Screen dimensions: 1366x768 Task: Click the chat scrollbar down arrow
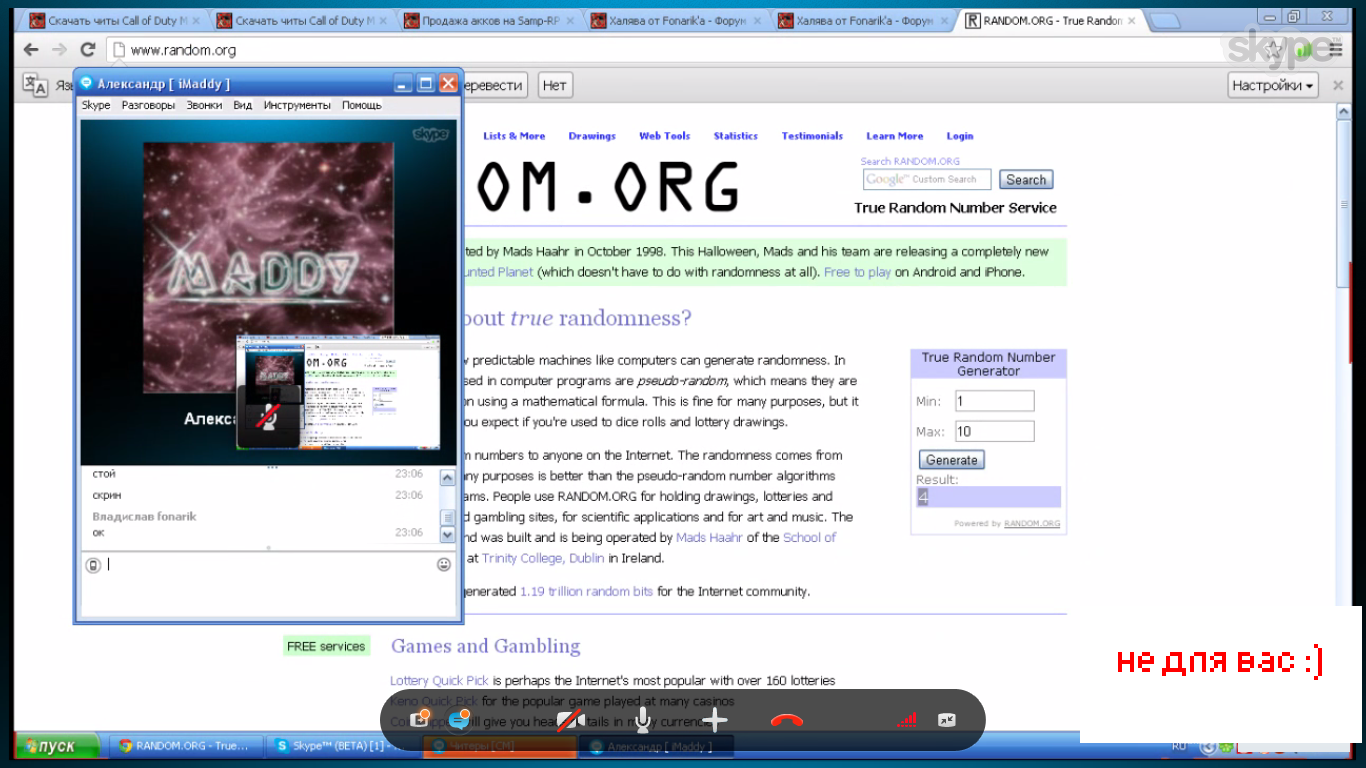[x=447, y=535]
